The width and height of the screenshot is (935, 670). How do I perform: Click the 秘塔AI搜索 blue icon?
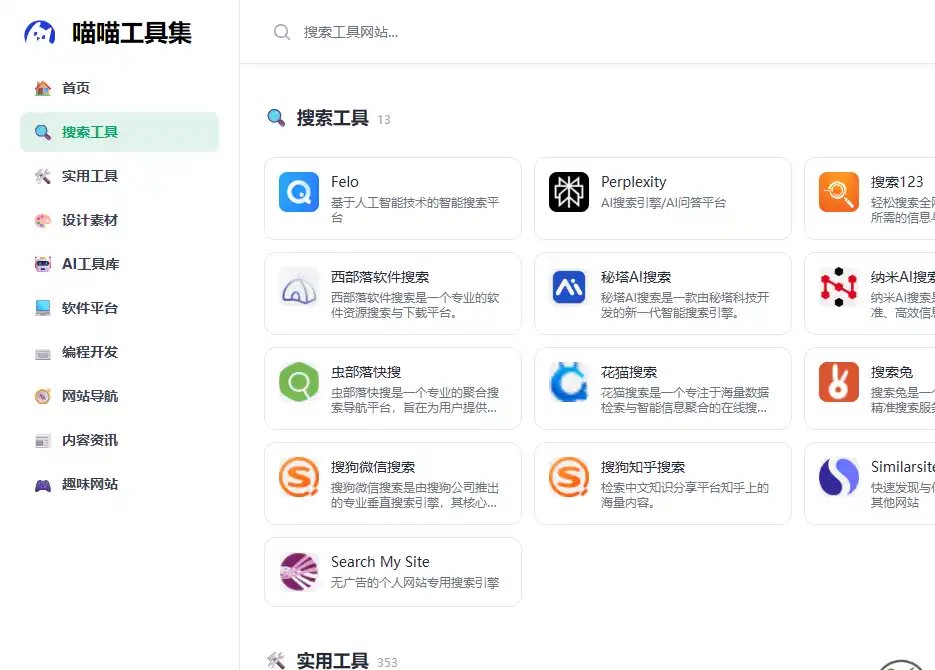pos(569,287)
